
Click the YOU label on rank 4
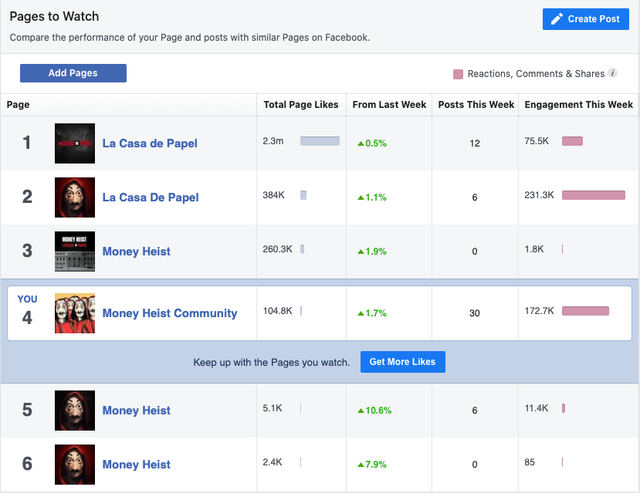pos(27,299)
